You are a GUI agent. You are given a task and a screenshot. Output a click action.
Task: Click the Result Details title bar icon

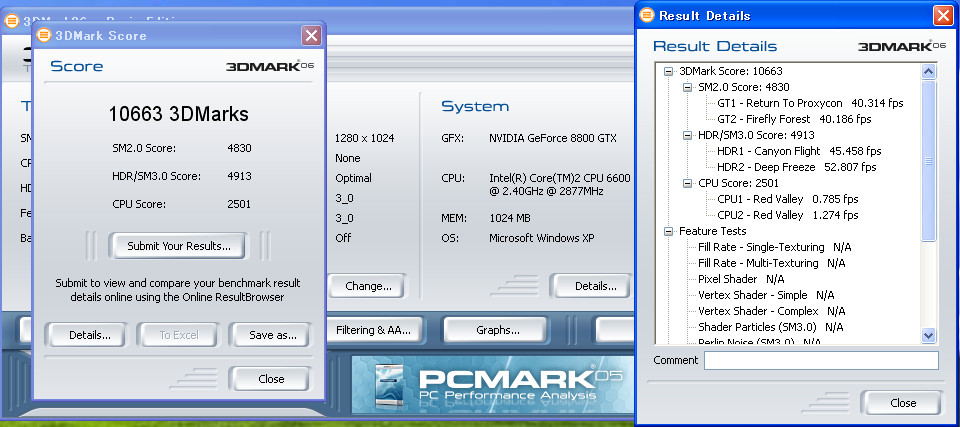click(x=647, y=15)
